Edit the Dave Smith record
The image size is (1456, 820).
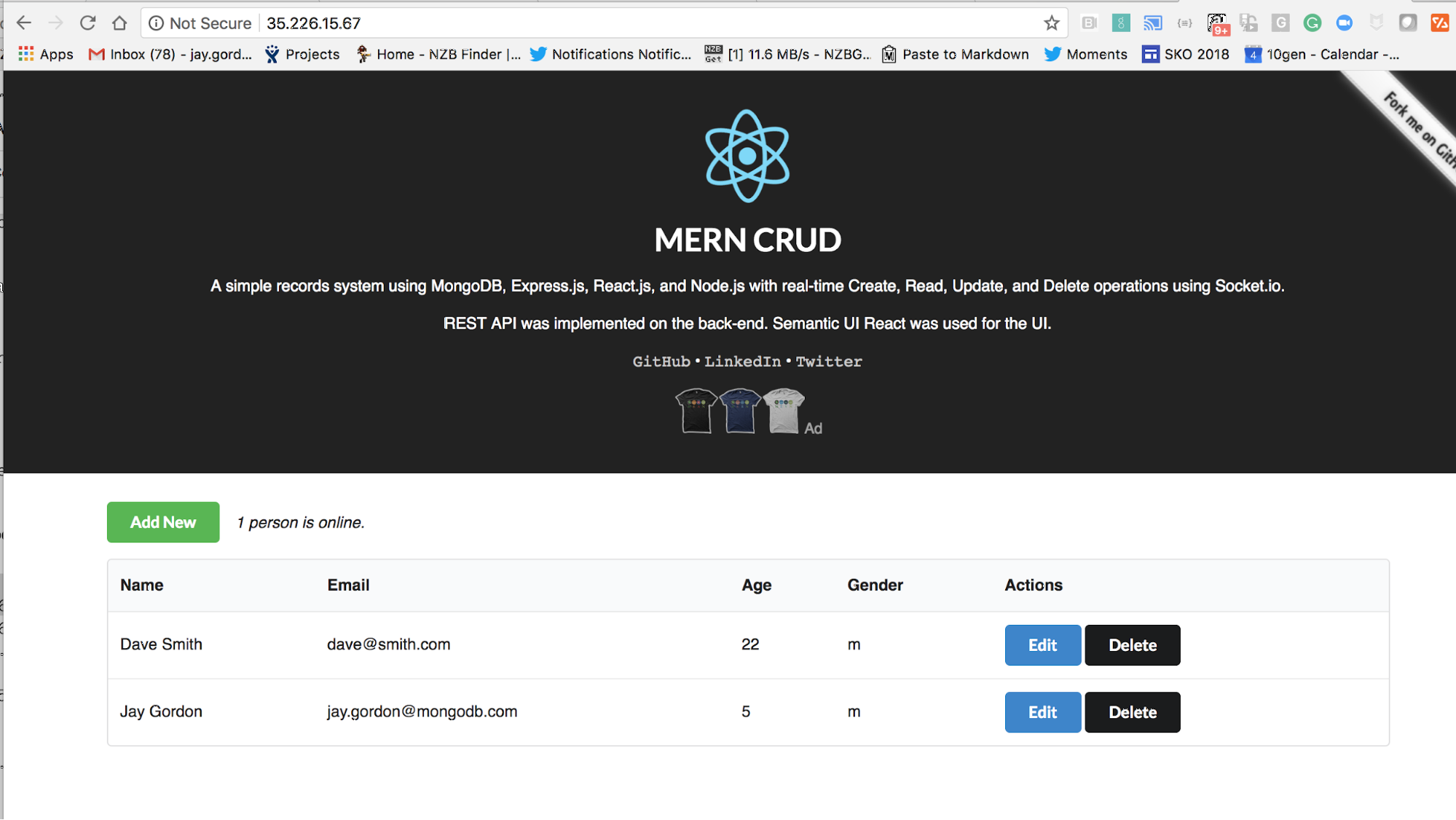1042,645
